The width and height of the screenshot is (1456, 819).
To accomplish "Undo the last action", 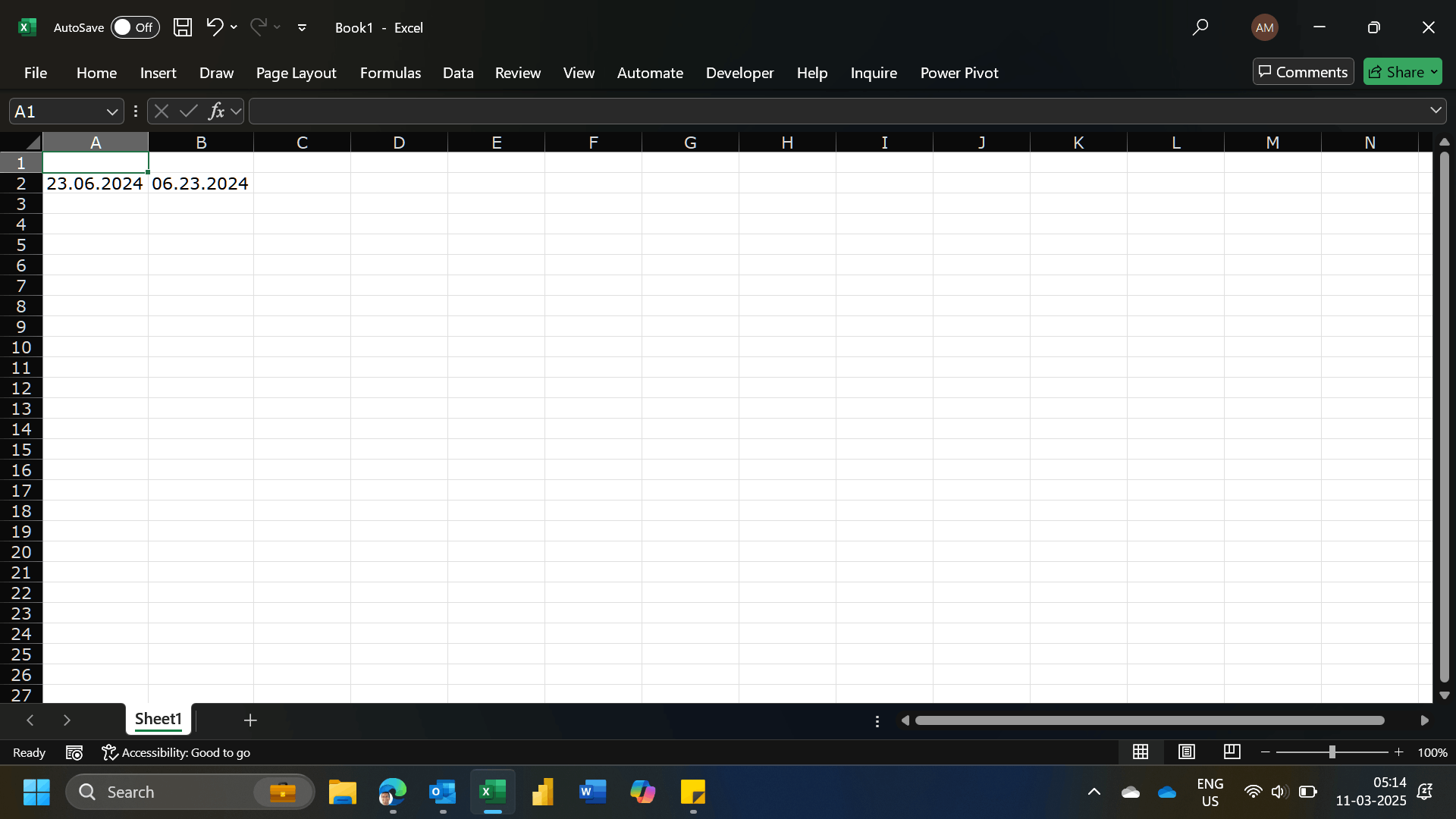I will click(214, 27).
